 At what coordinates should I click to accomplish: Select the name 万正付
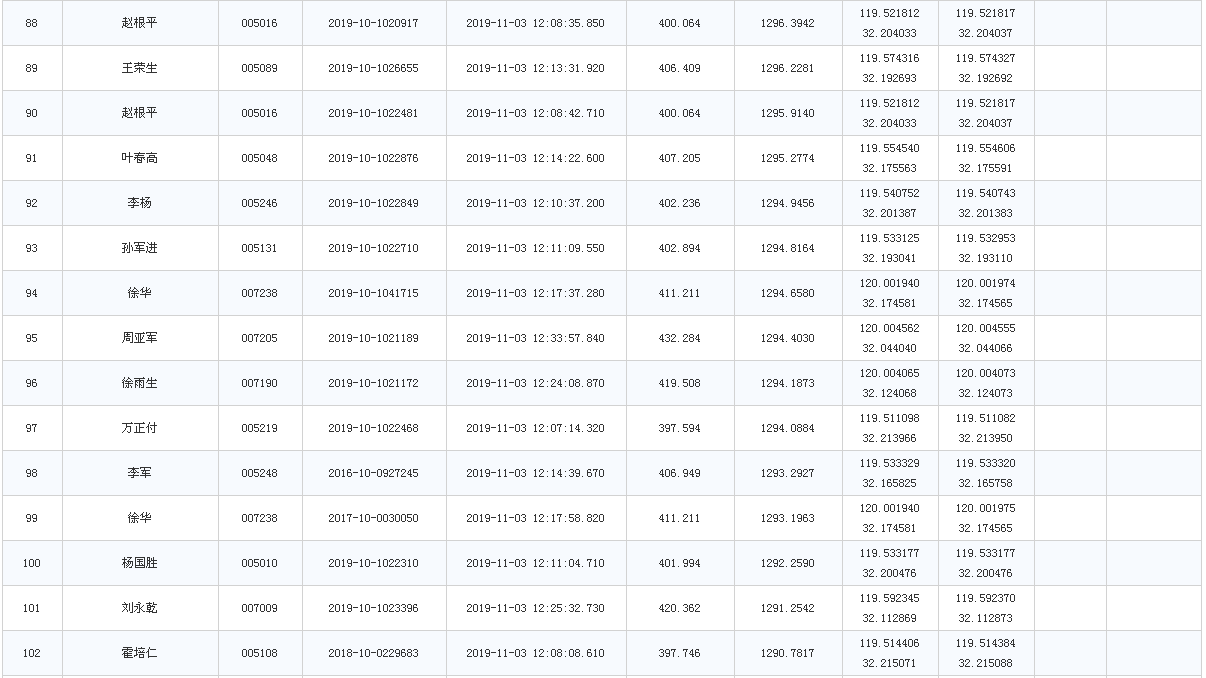coord(139,428)
